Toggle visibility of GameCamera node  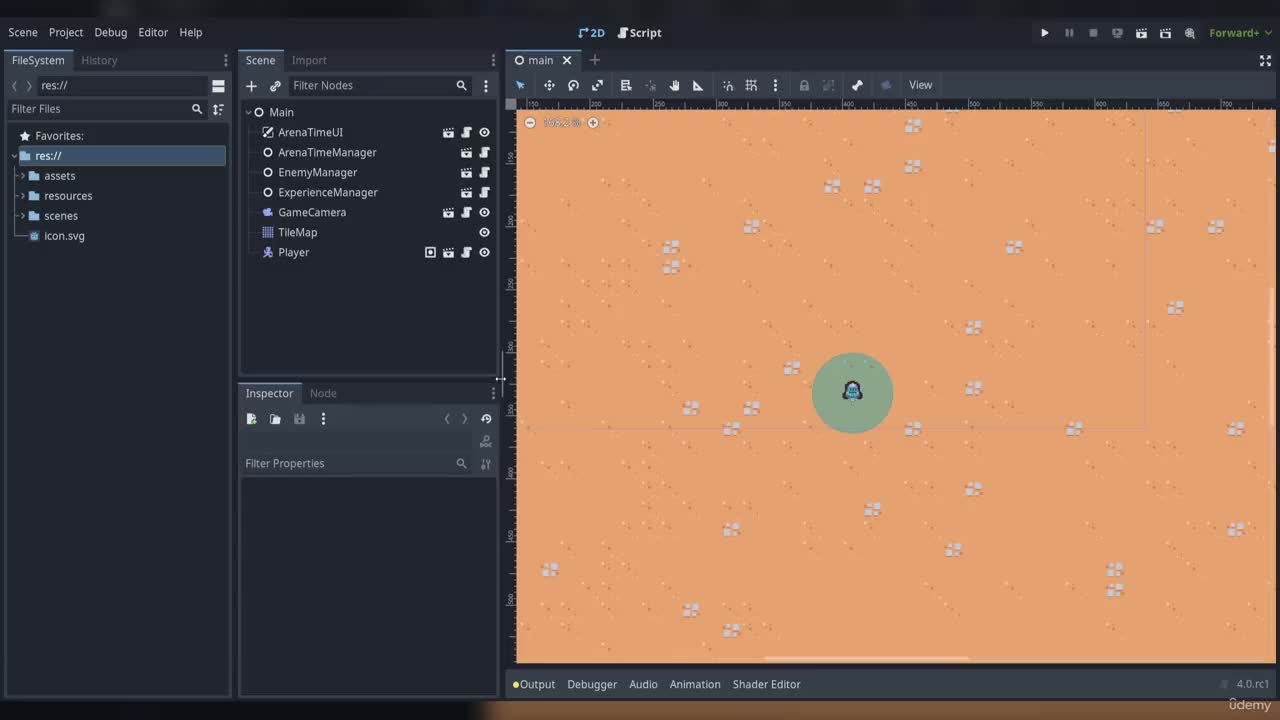pyautogui.click(x=484, y=212)
